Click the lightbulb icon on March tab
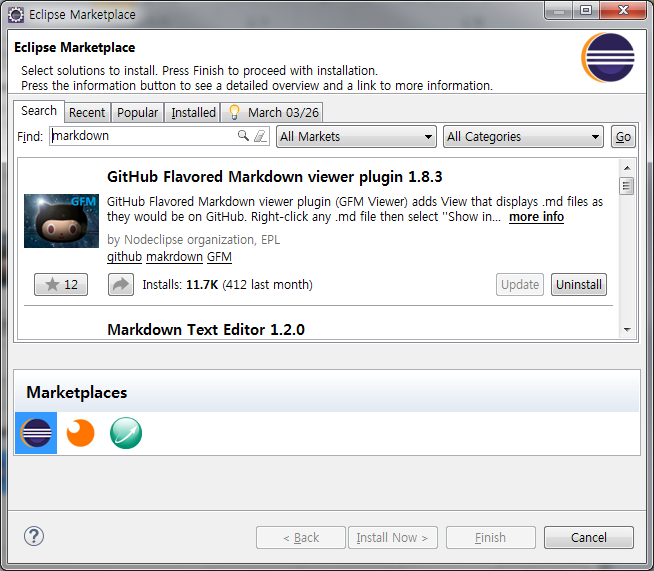 coord(234,112)
